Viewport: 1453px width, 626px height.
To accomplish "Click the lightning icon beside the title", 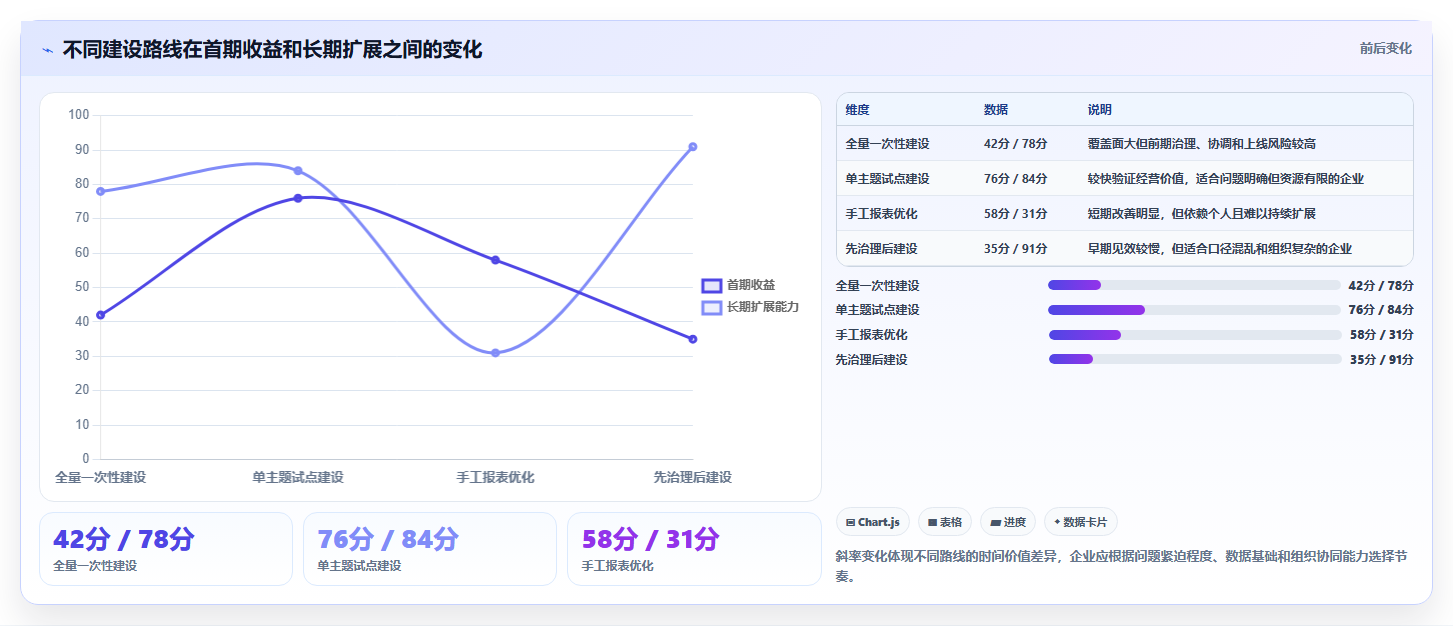I will (x=47, y=50).
